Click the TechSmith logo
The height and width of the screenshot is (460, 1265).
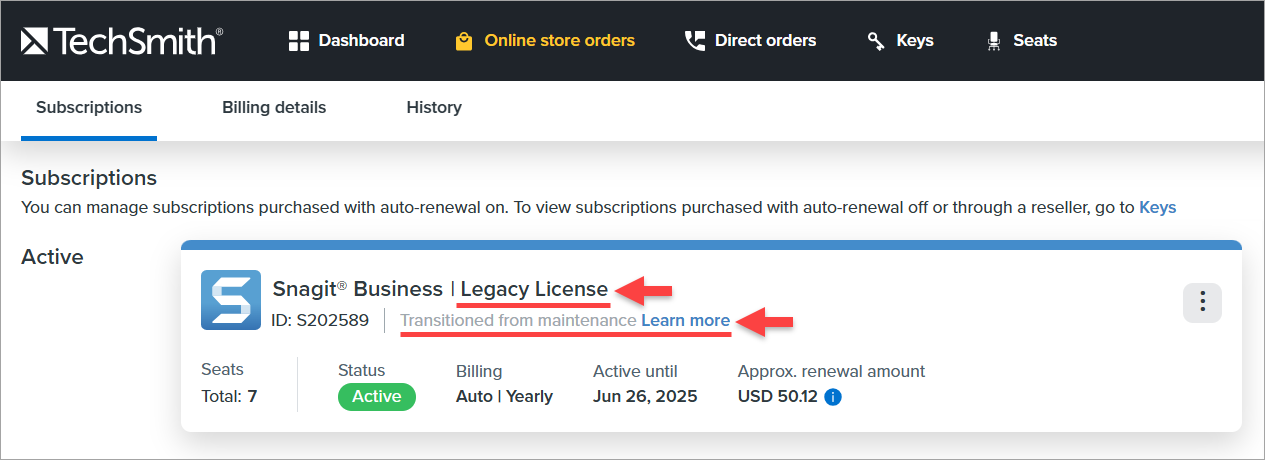122,41
